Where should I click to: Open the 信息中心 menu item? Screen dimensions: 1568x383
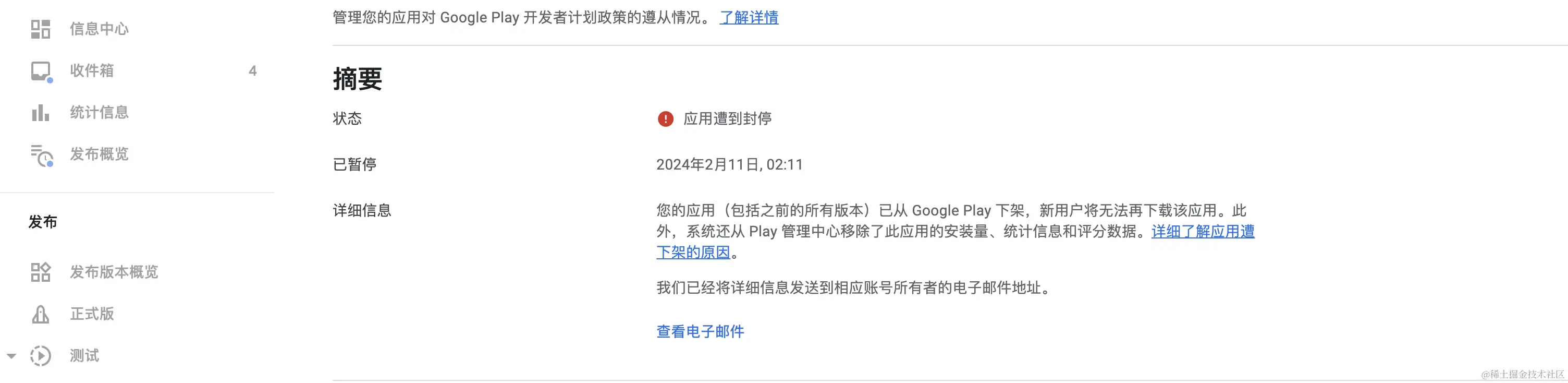point(99,29)
